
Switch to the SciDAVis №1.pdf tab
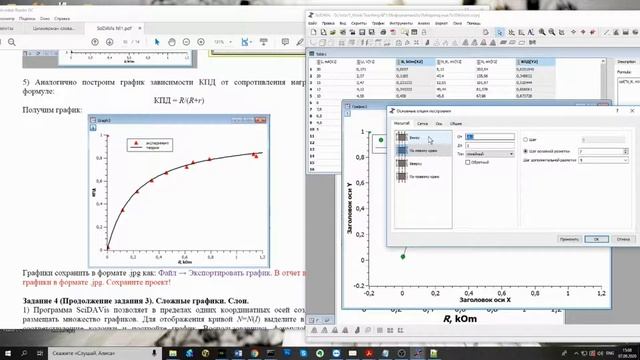click(114, 29)
